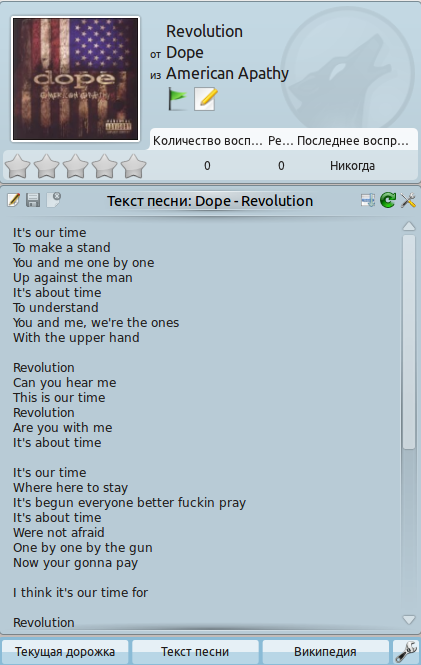Close lyrics editing with the page-X icon

coord(53,199)
